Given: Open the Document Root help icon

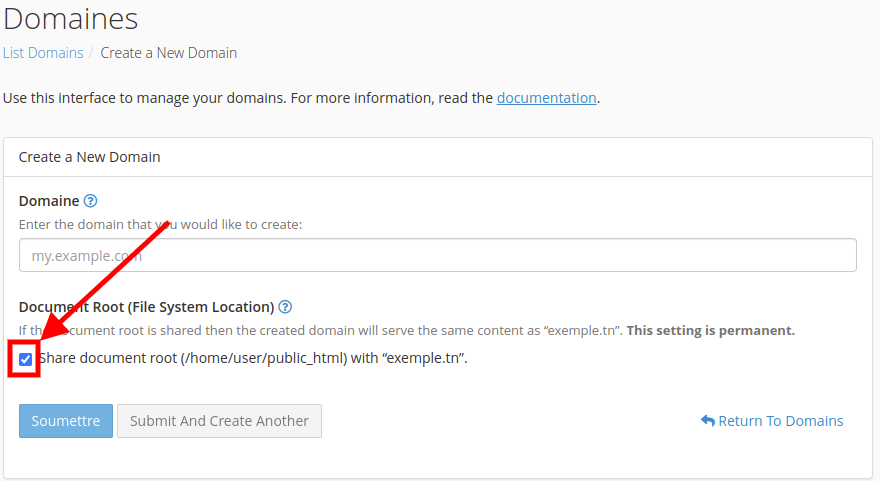Looking at the screenshot, I should pyautogui.click(x=285, y=307).
